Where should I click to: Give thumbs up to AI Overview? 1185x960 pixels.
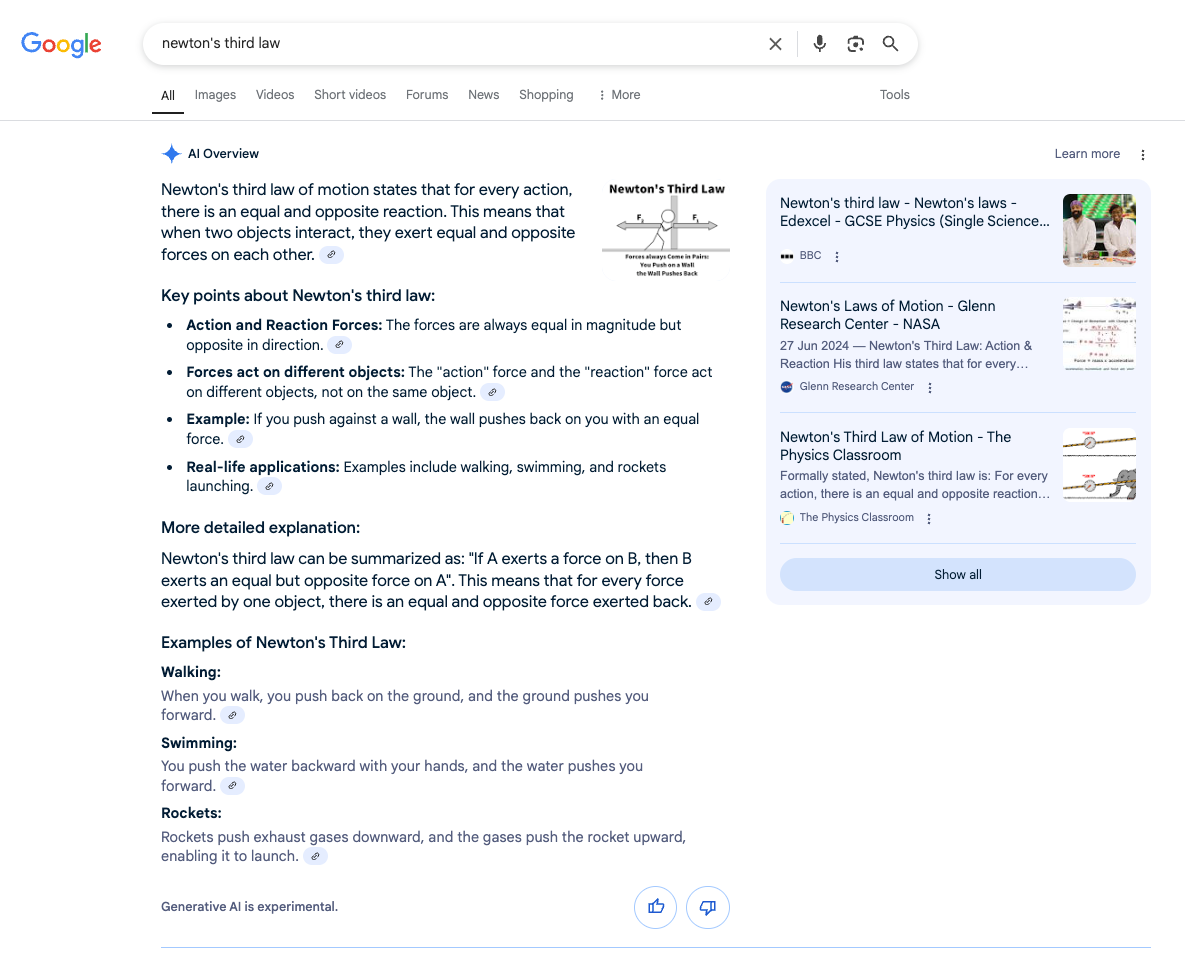[656, 907]
